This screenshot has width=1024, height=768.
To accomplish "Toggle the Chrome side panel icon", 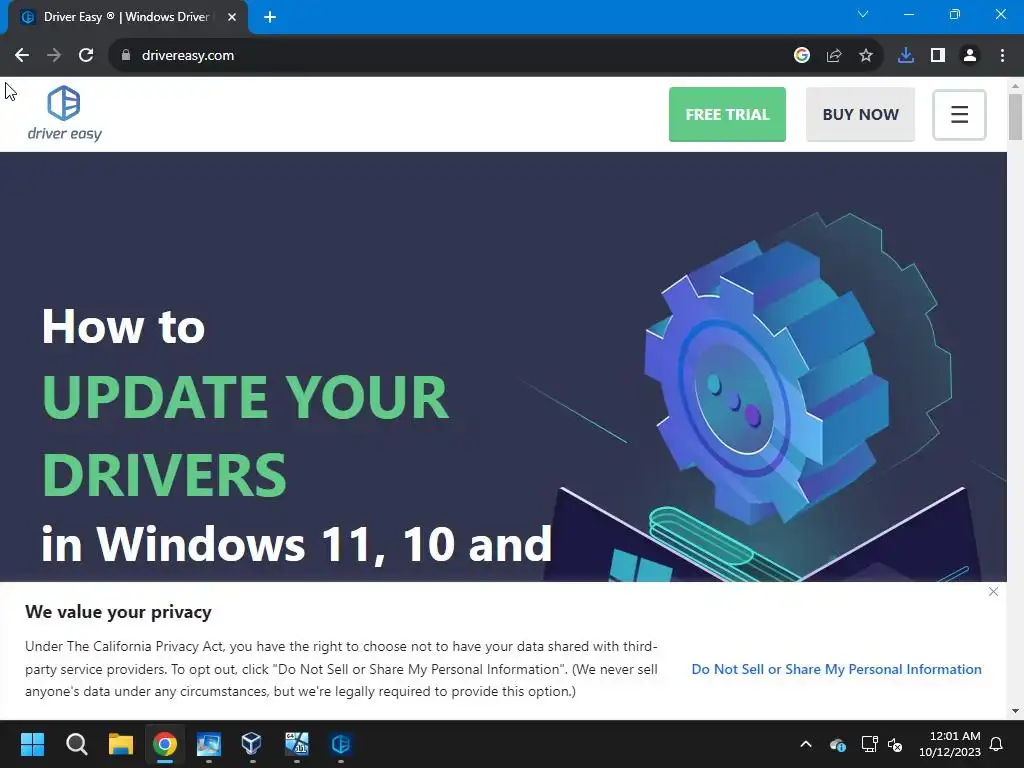I will point(938,56).
